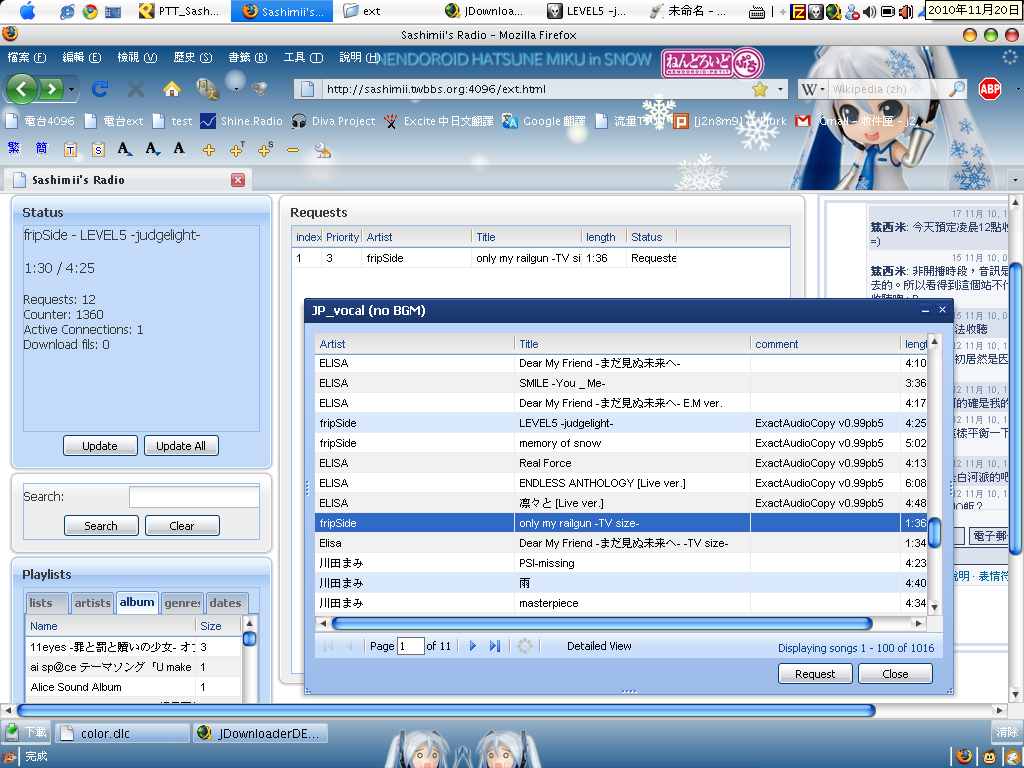Click the 簡 simplified Chinese convert icon
This screenshot has height=768, width=1024.
point(41,149)
